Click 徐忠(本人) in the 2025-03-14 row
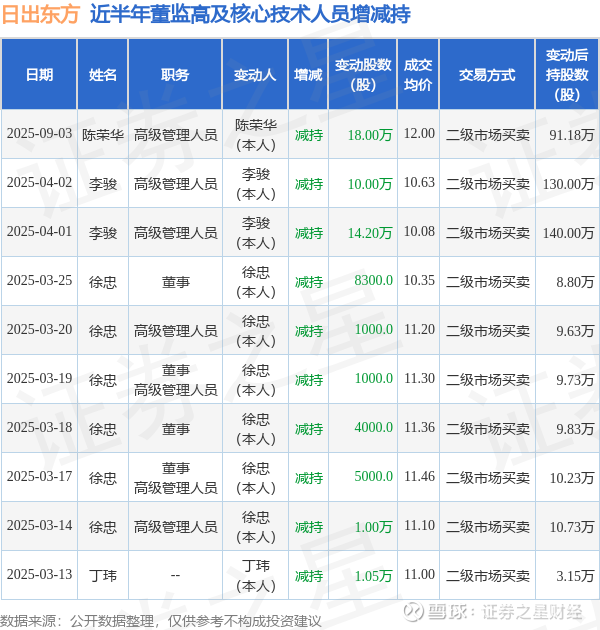600x630 pixels. pos(256,527)
